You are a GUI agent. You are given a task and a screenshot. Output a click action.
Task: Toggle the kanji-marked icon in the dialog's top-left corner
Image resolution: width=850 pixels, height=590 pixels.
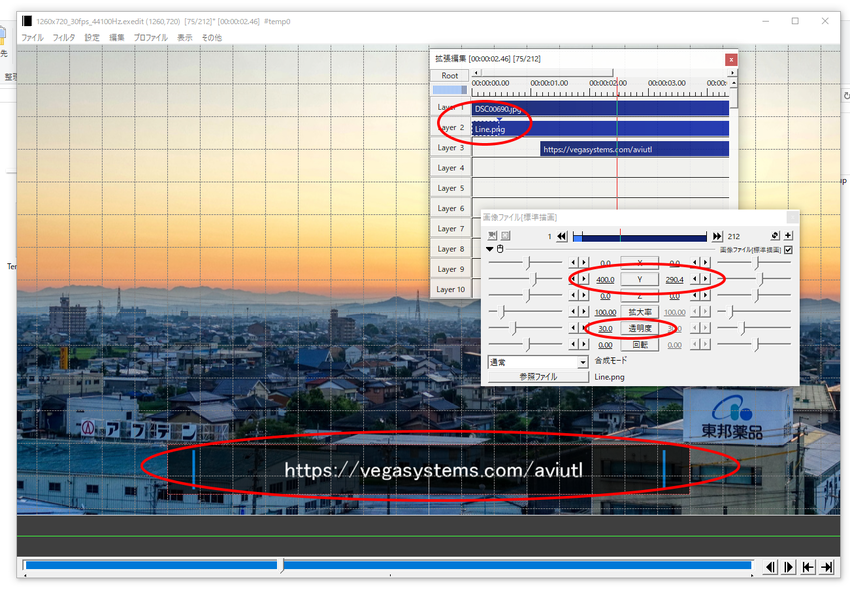pos(492,235)
